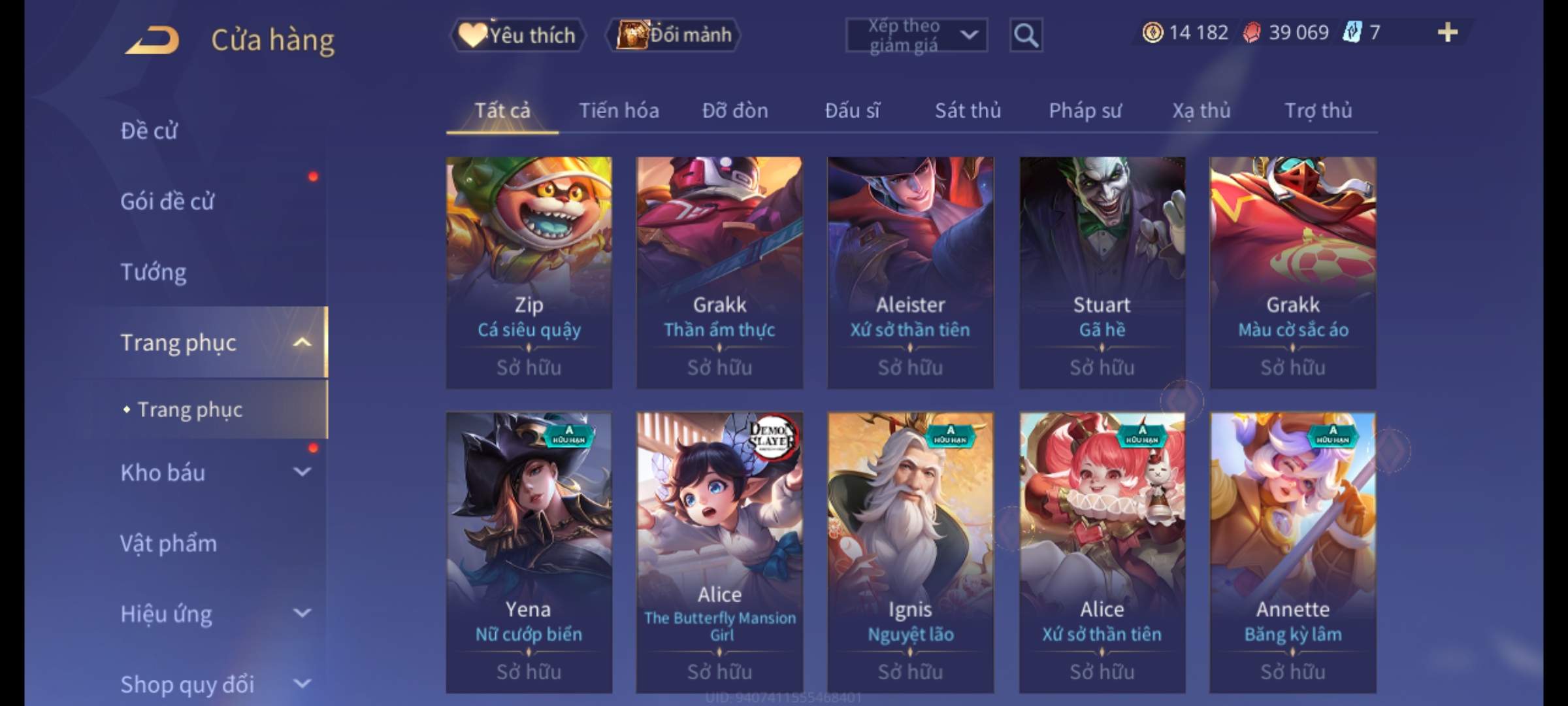Open the Gói đề cử menu item
1568x706 pixels.
(x=167, y=201)
